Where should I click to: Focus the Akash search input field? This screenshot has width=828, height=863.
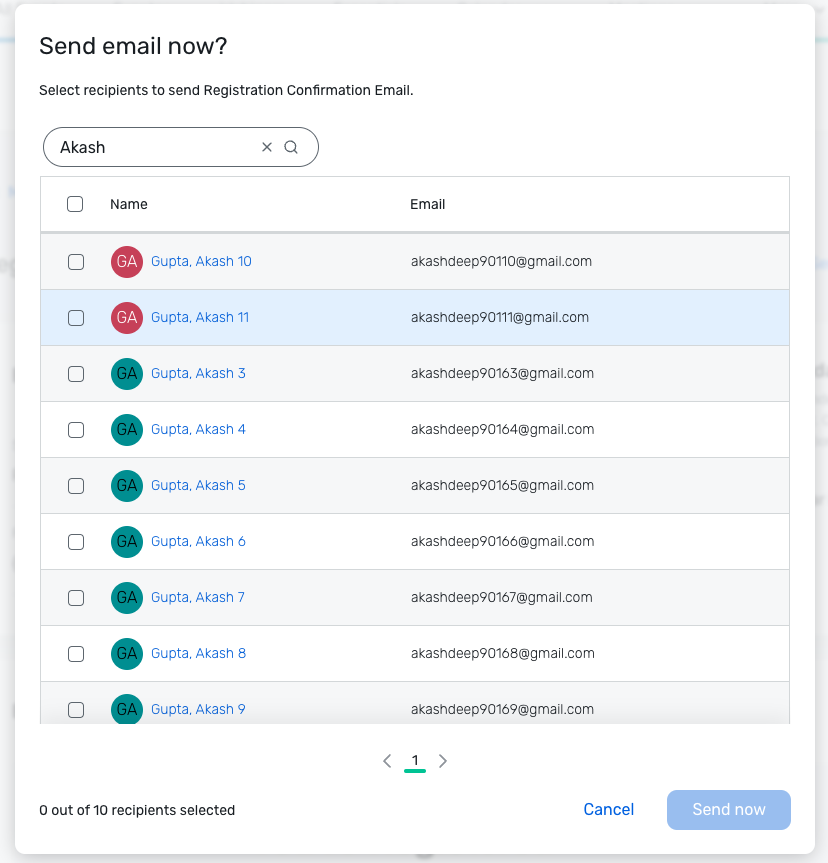click(x=157, y=147)
